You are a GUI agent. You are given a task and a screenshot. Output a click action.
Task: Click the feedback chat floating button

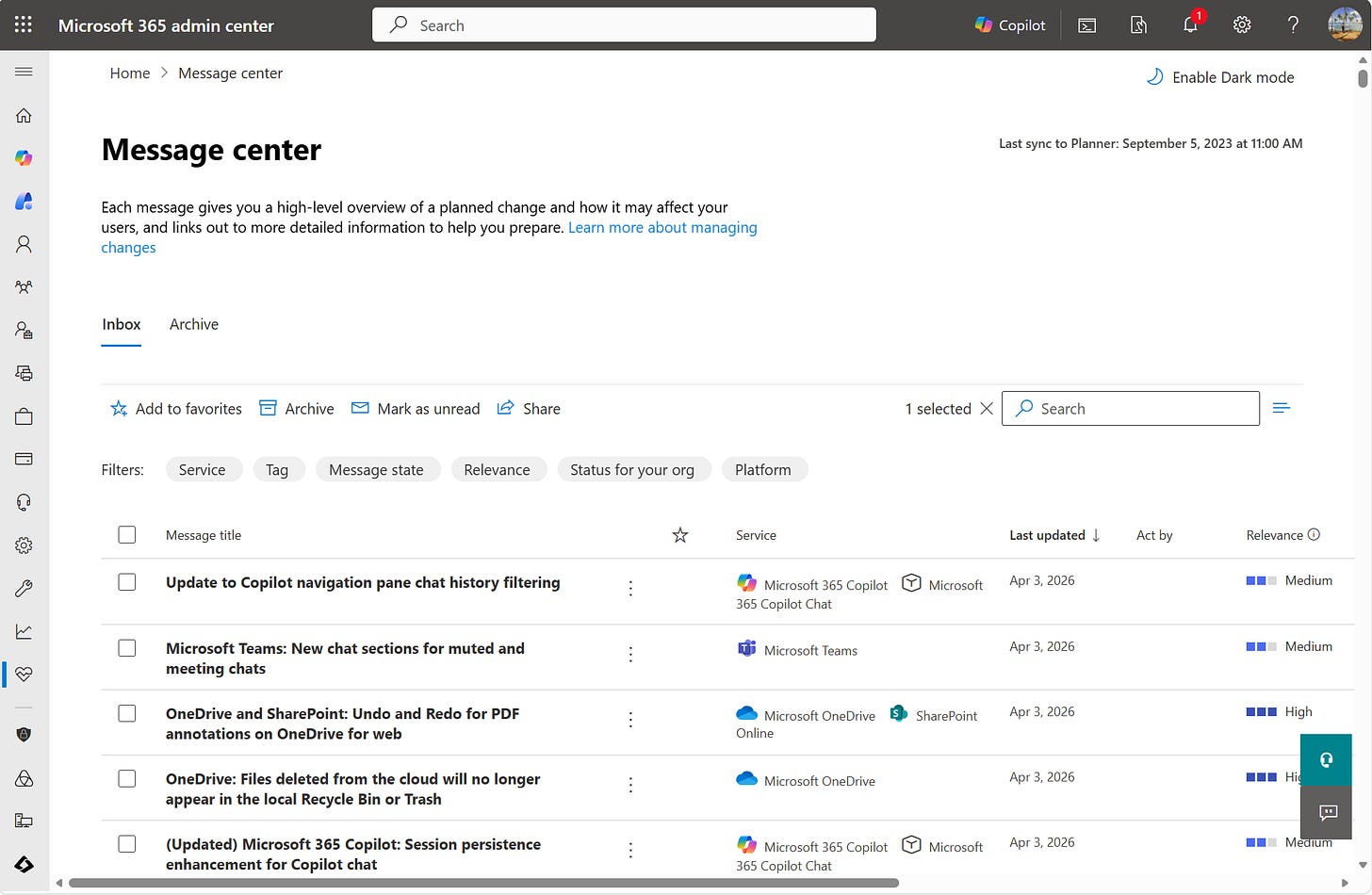[1326, 812]
